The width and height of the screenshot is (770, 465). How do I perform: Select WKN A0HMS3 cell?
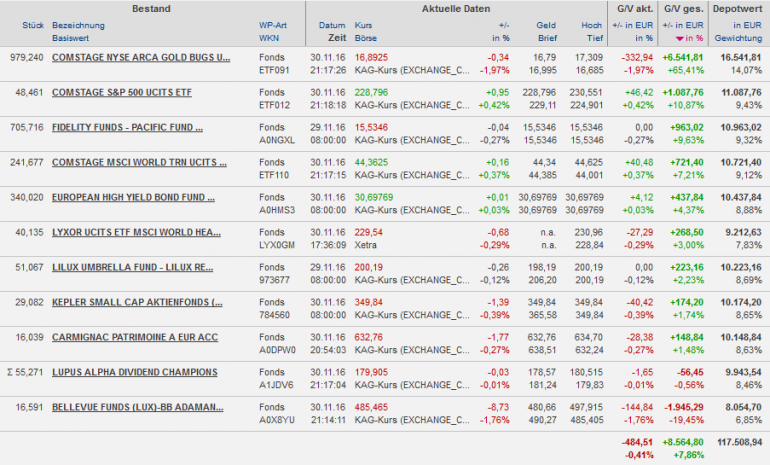click(x=277, y=210)
